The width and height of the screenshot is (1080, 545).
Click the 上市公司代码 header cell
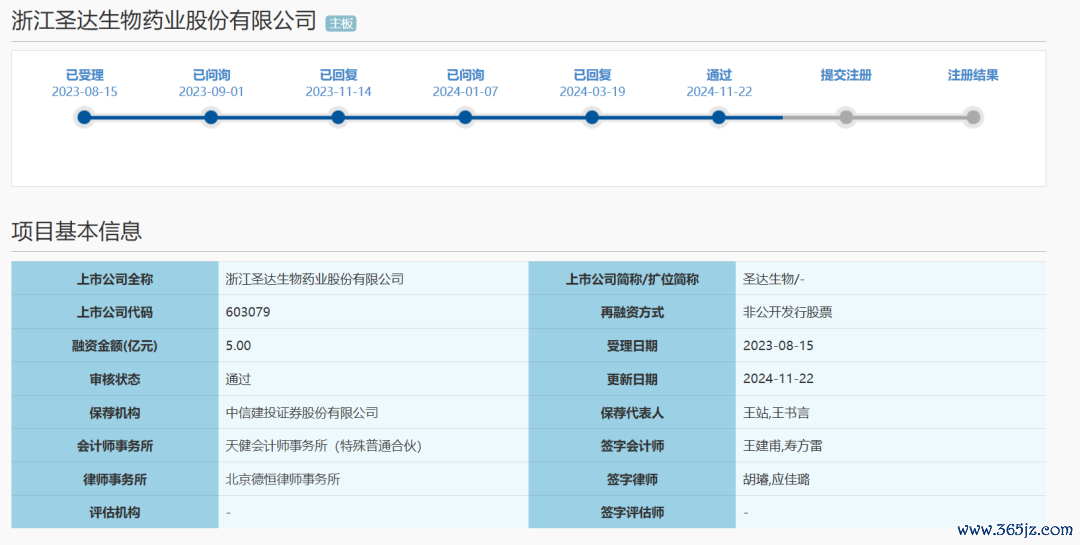(x=115, y=312)
